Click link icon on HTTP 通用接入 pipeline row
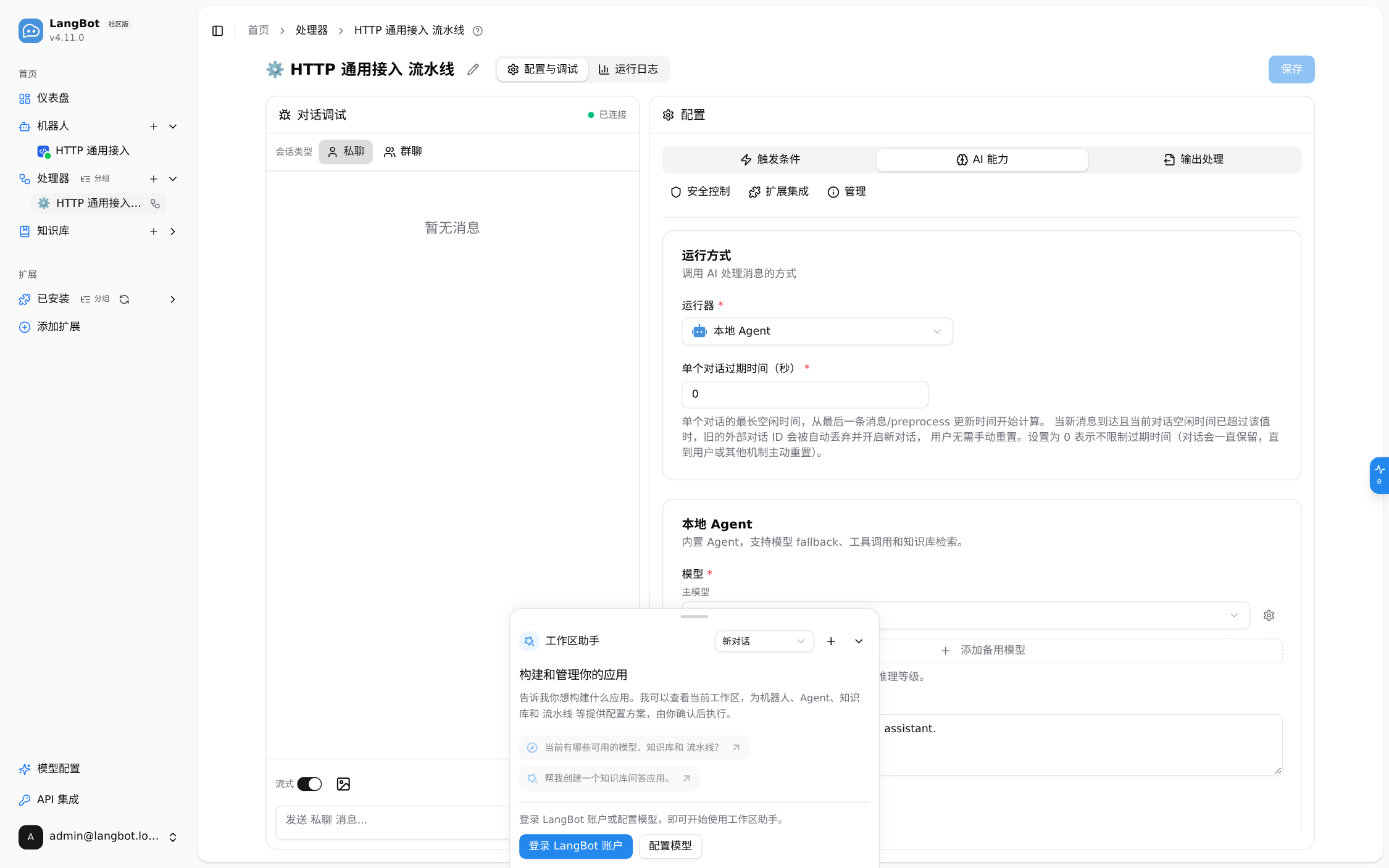 (x=155, y=204)
